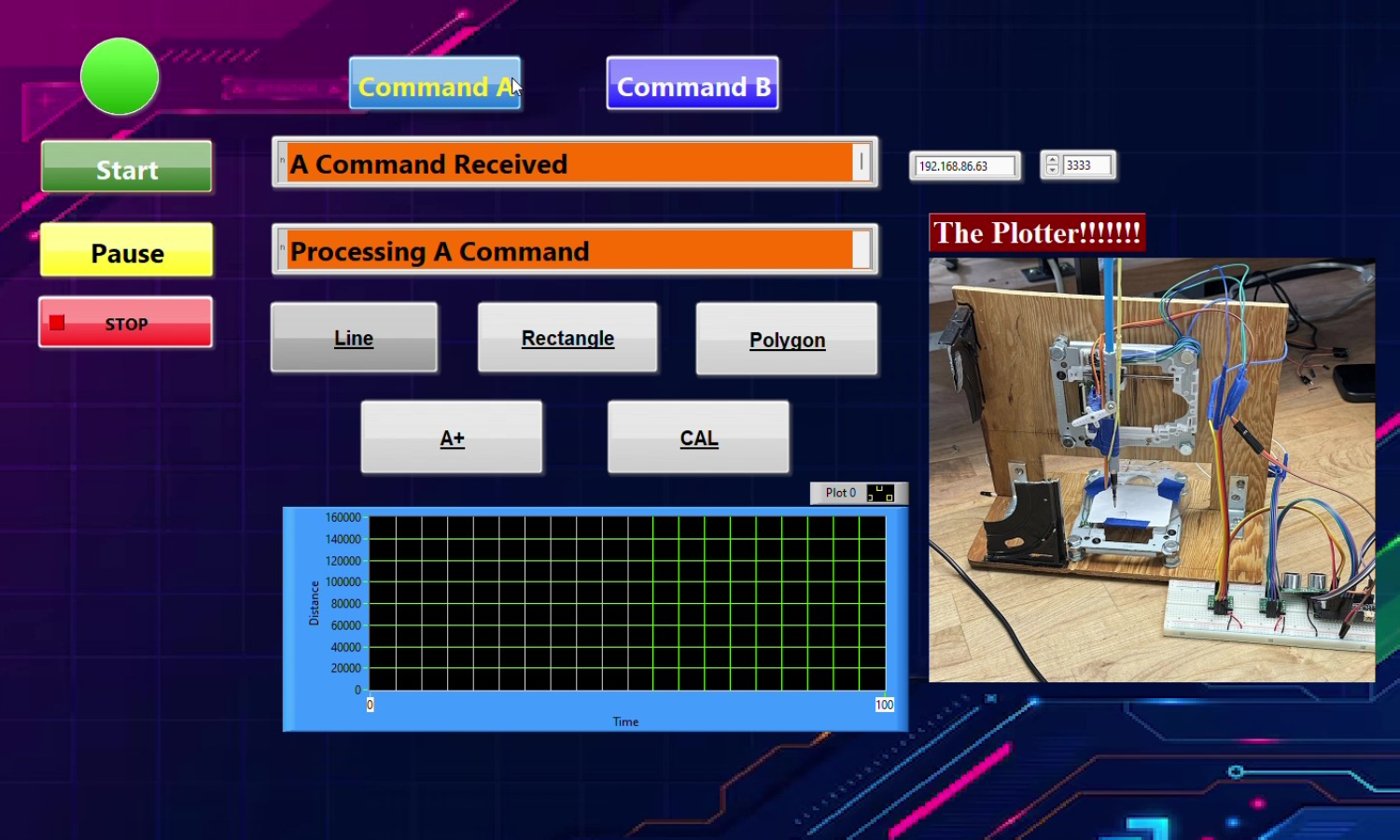Click the 'n' glyph beside Processing A Command

(x=282, y=247)
